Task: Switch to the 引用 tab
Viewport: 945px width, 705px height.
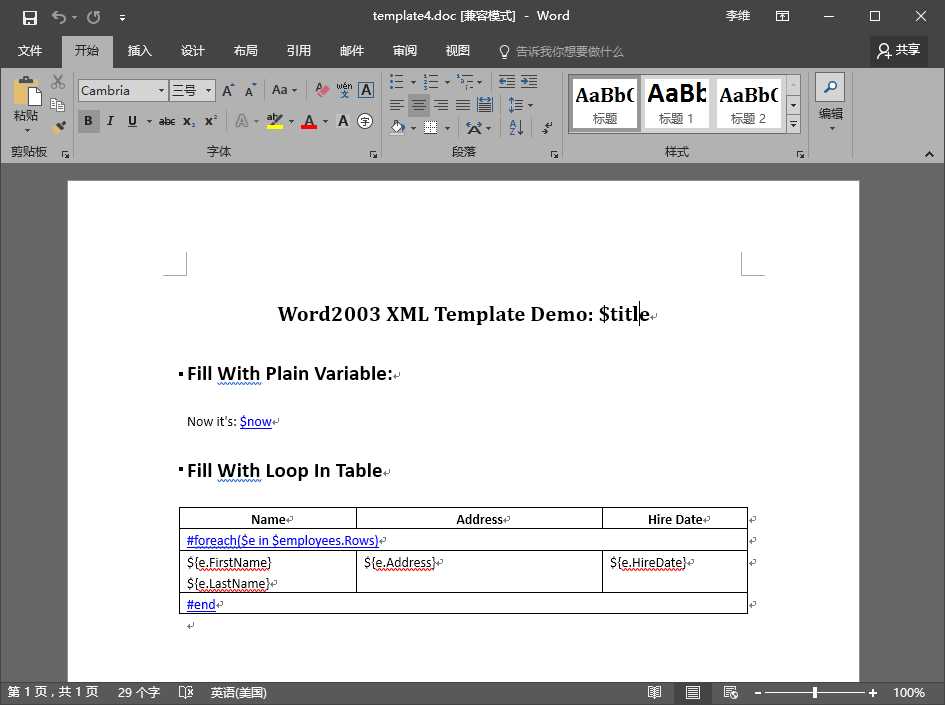Action: pos(298,51)
